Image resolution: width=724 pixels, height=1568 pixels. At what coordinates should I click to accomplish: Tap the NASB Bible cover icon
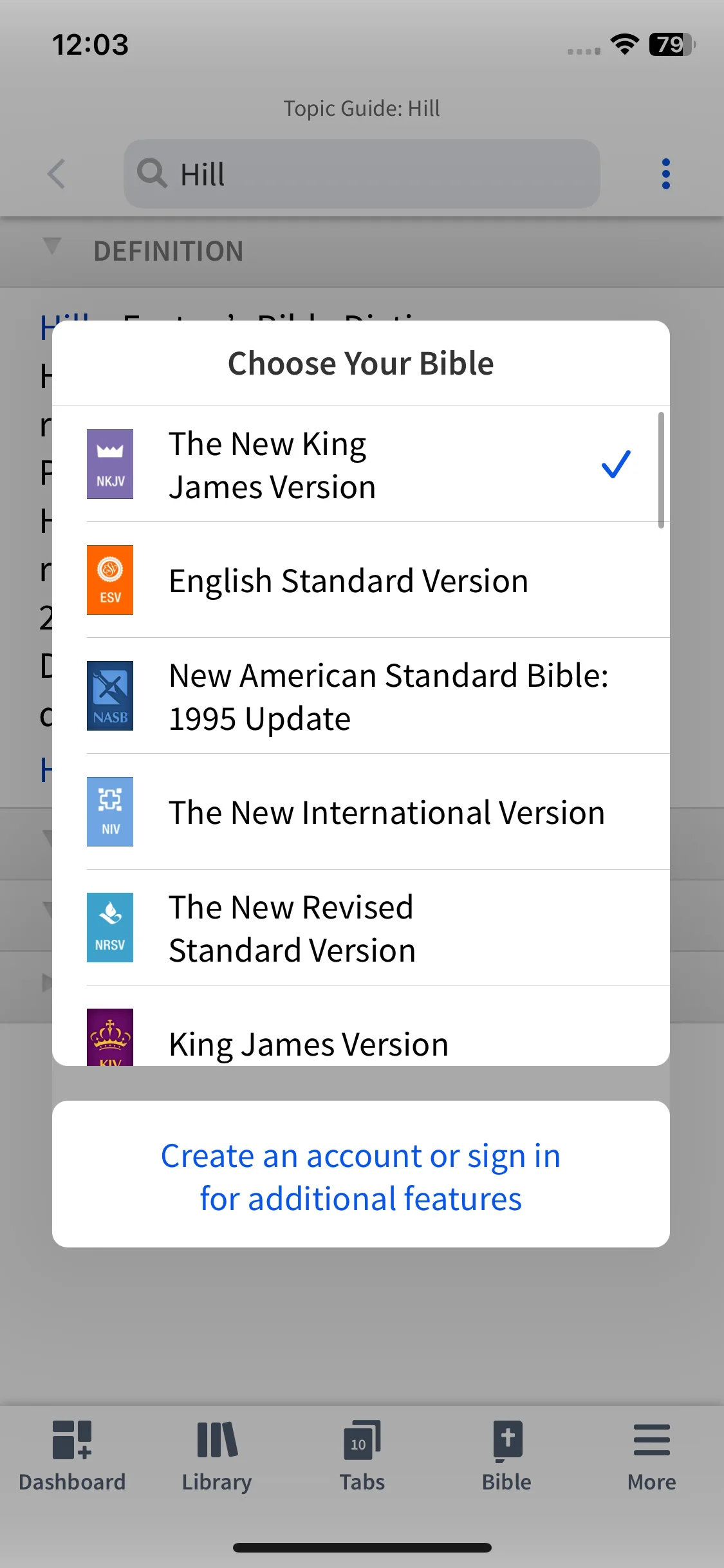click(110, 696)
